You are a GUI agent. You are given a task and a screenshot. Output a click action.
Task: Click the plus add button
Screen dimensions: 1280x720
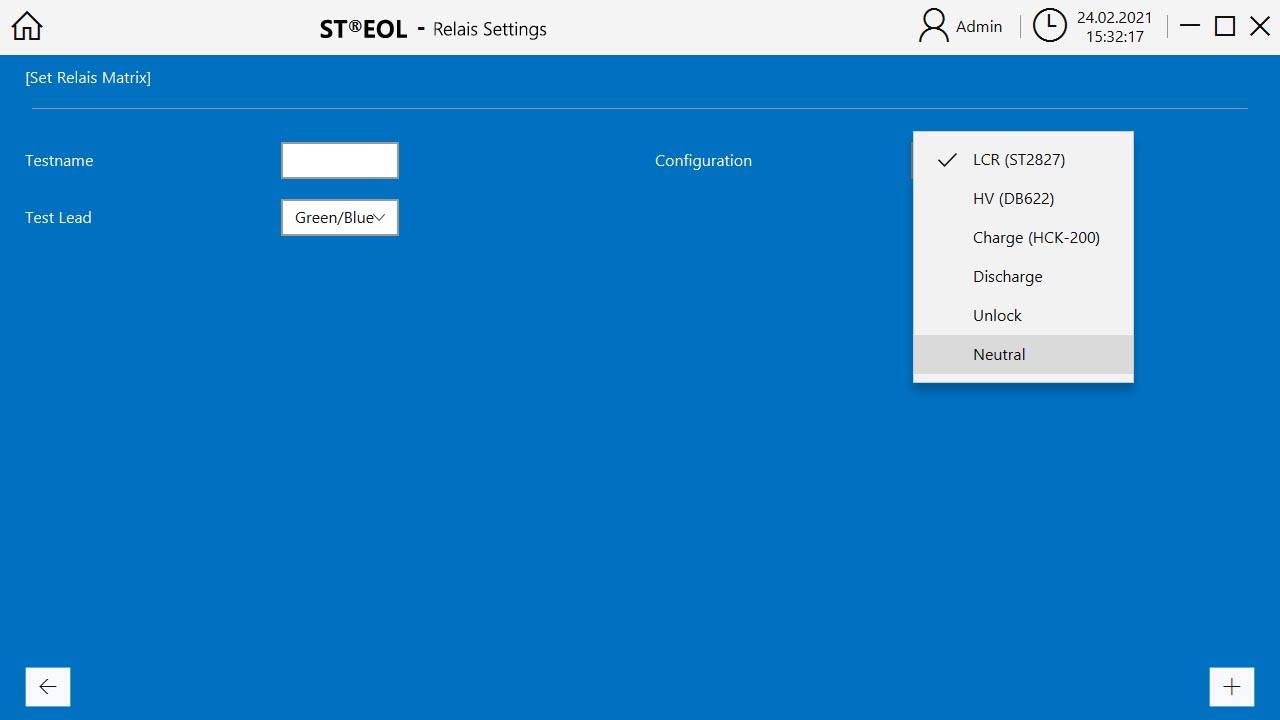point(1231,687)
